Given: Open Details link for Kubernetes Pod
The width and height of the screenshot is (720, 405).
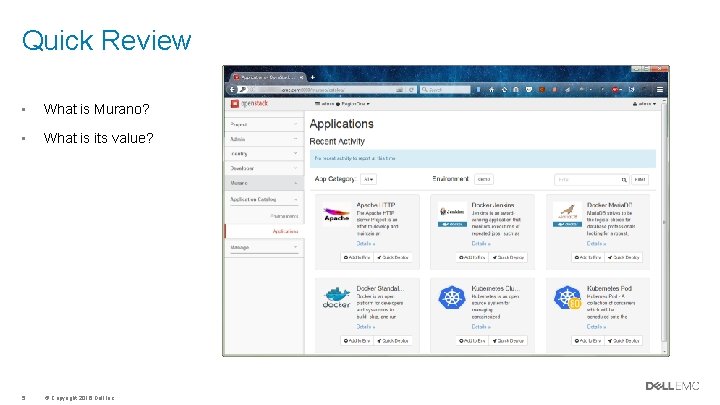Looking at the screenshot, I should tap(596, 326).
